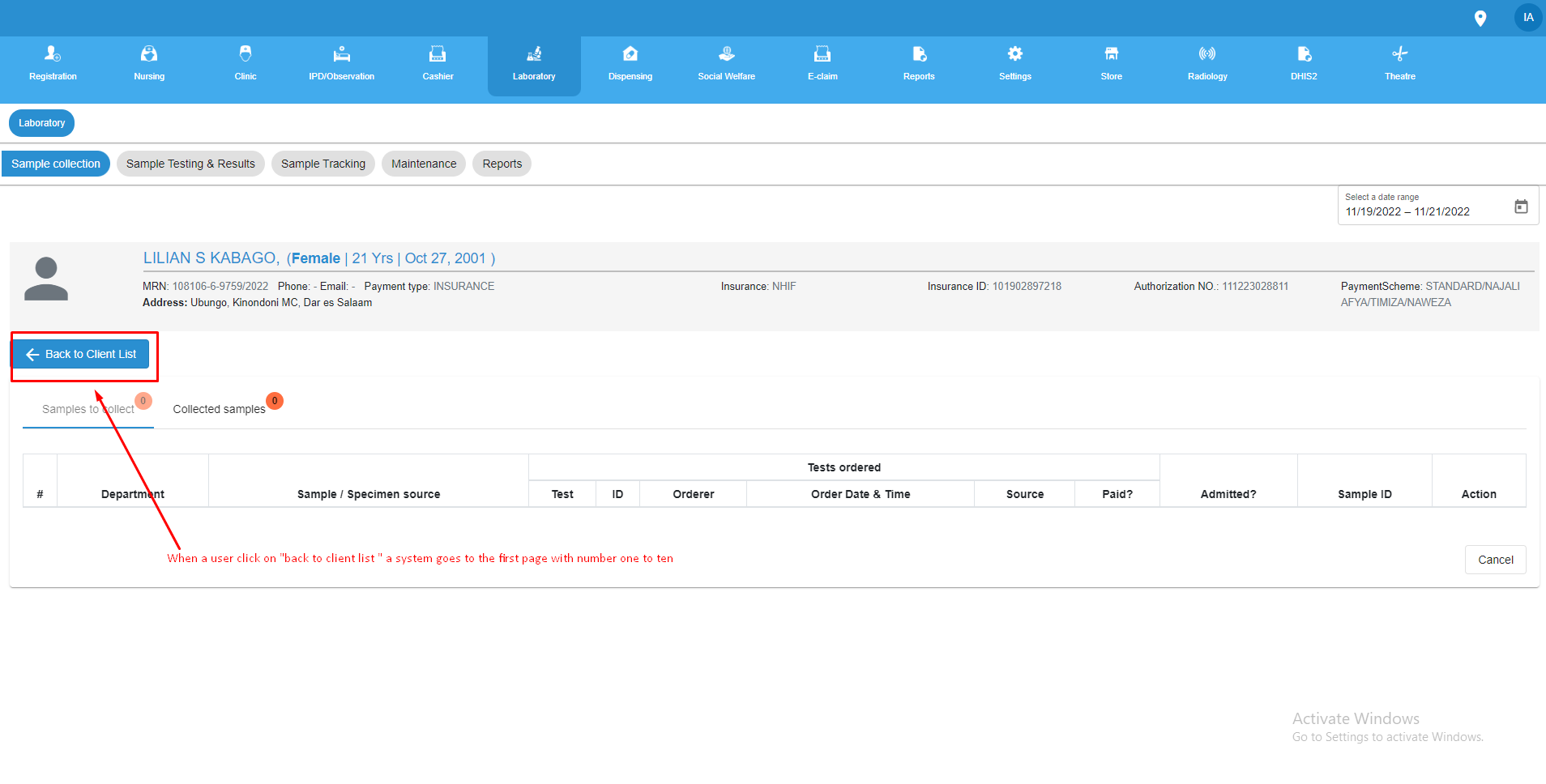
Task: Open the IA user avatar menu
Action: (1527, 17)
